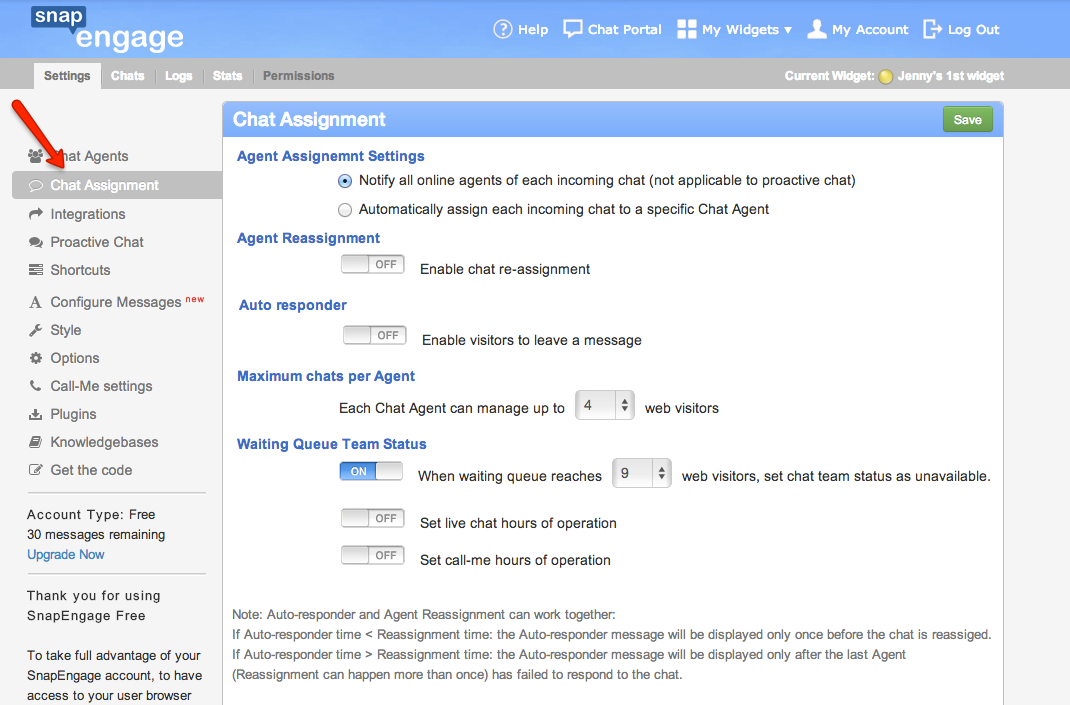
Task: Click the Chat Portal speech bubble icon
Action: click(573, 29)
